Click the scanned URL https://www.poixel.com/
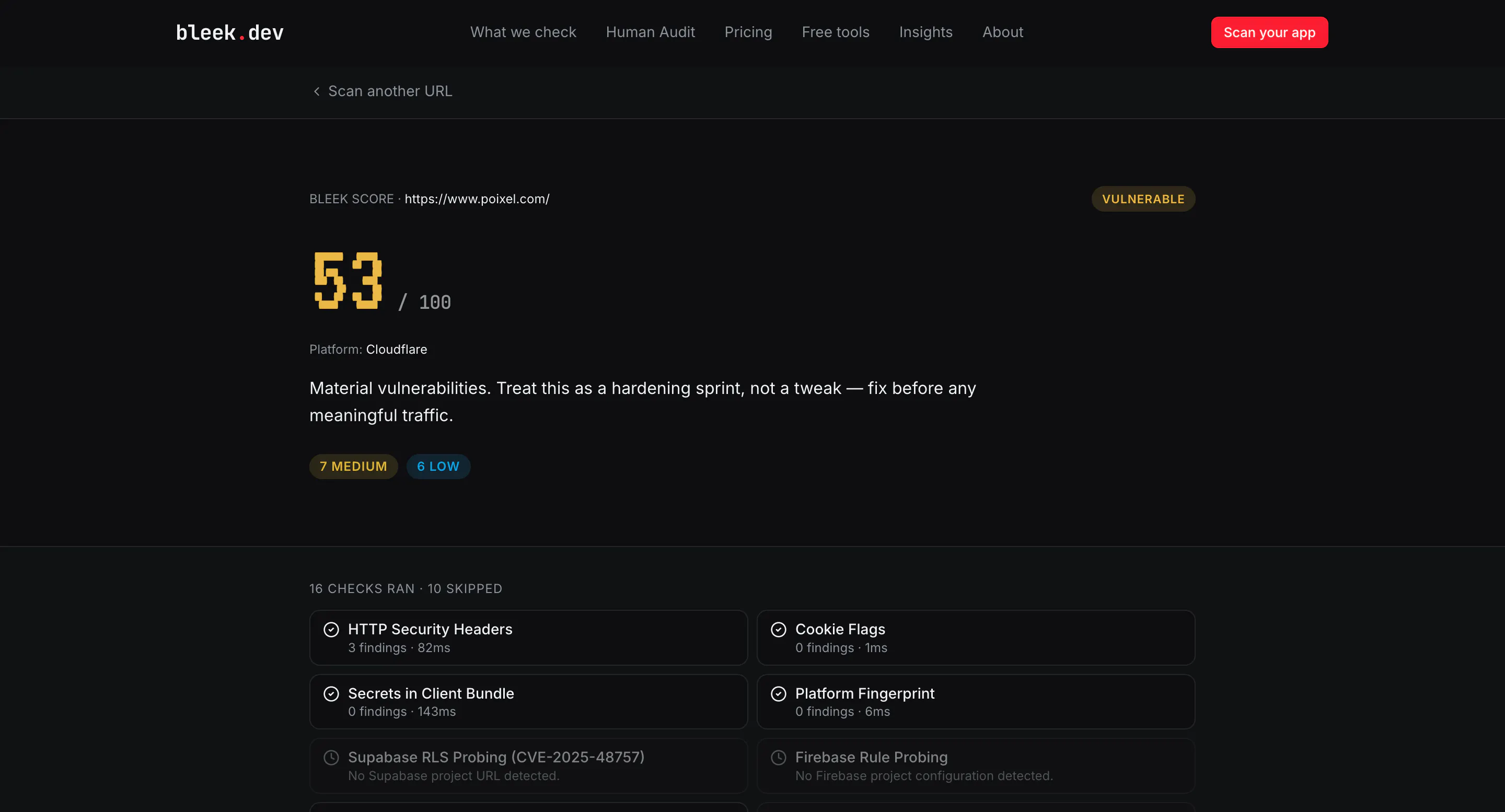The image size is (1505, 812). tap(477, 199)
